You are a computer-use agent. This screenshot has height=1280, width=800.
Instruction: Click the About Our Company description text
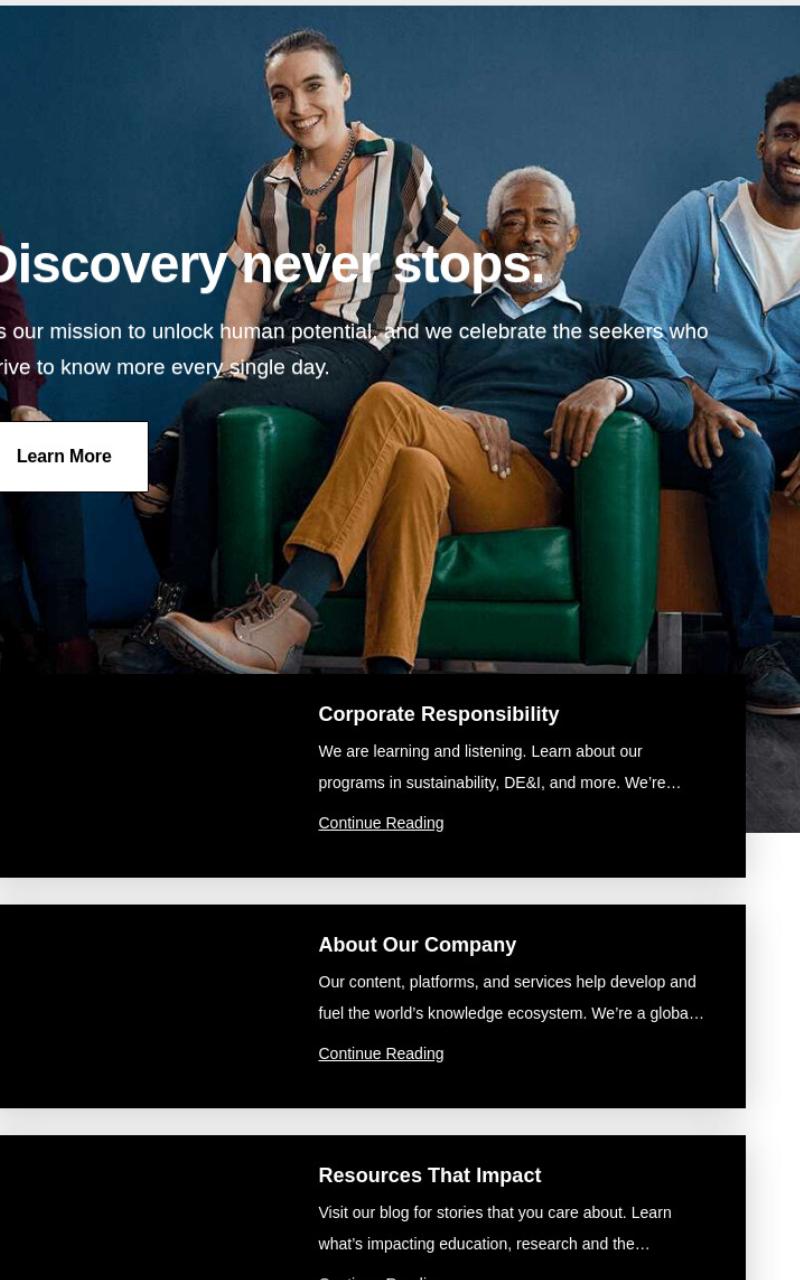511,998
